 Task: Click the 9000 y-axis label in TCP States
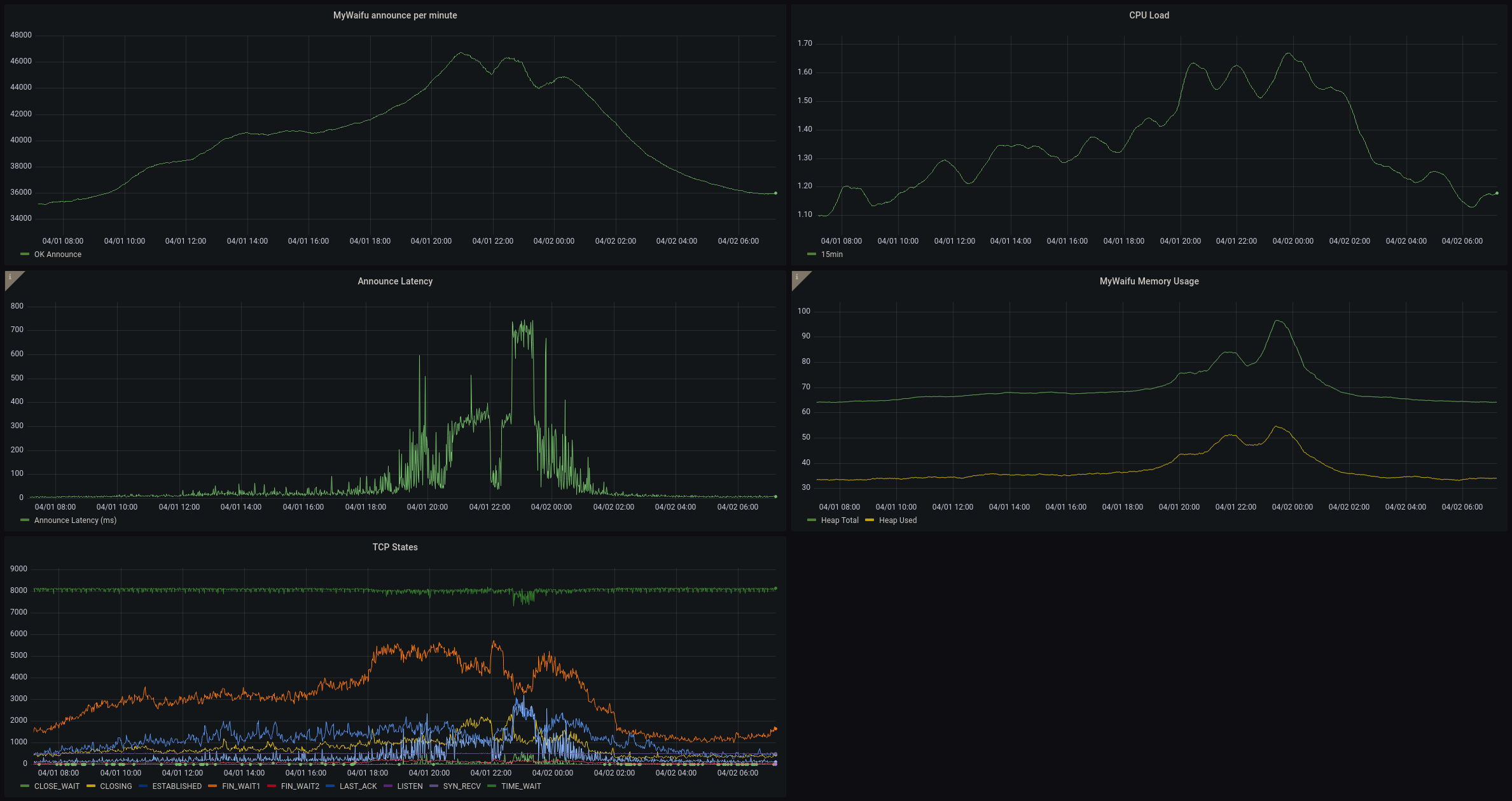(x=18, y=569)
